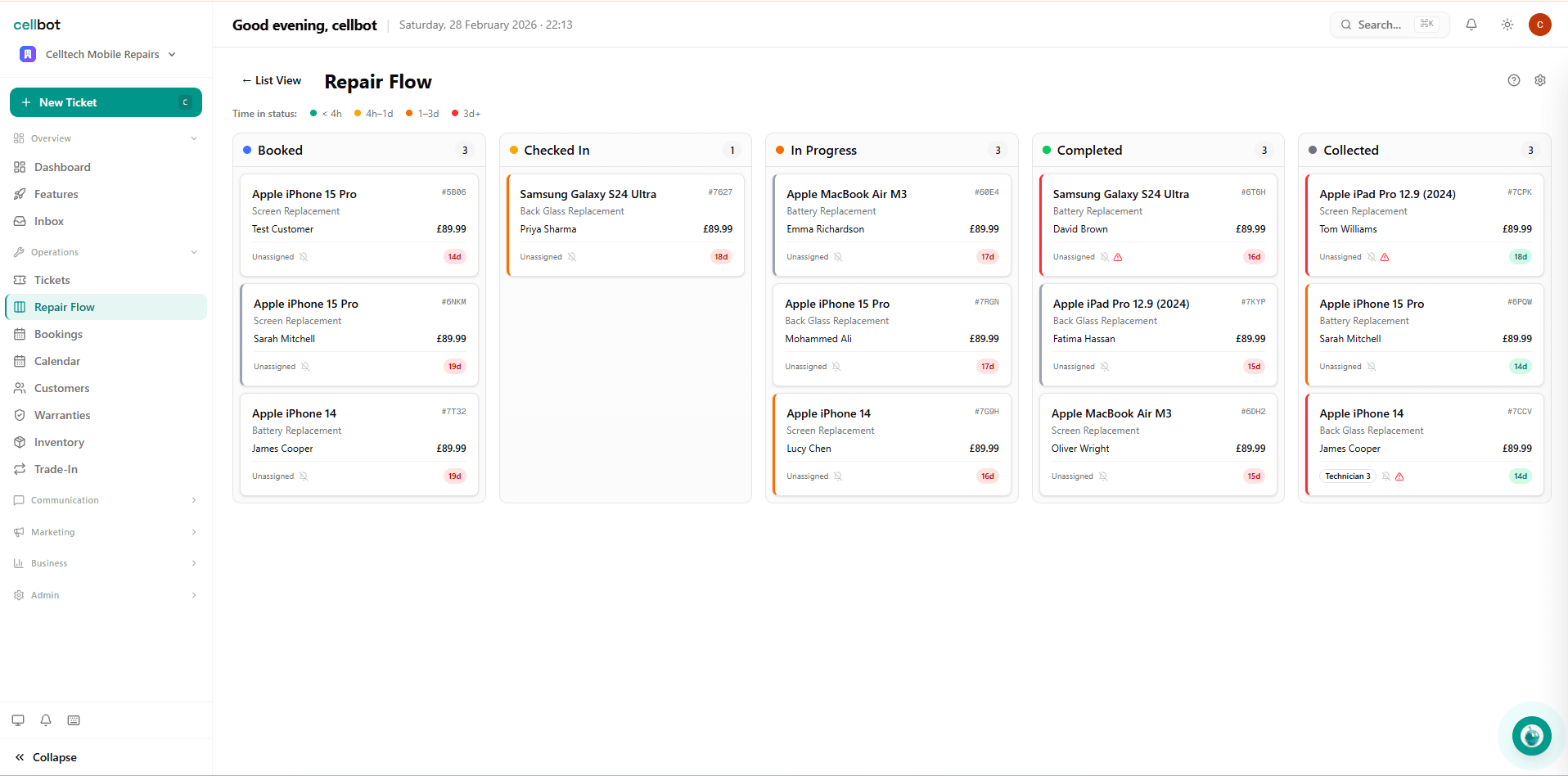Click 18d time badge on Priya Sharma ticket
Image resolution: width=1568 pixels, height=776 pixels.
click(x=721, y=257)
